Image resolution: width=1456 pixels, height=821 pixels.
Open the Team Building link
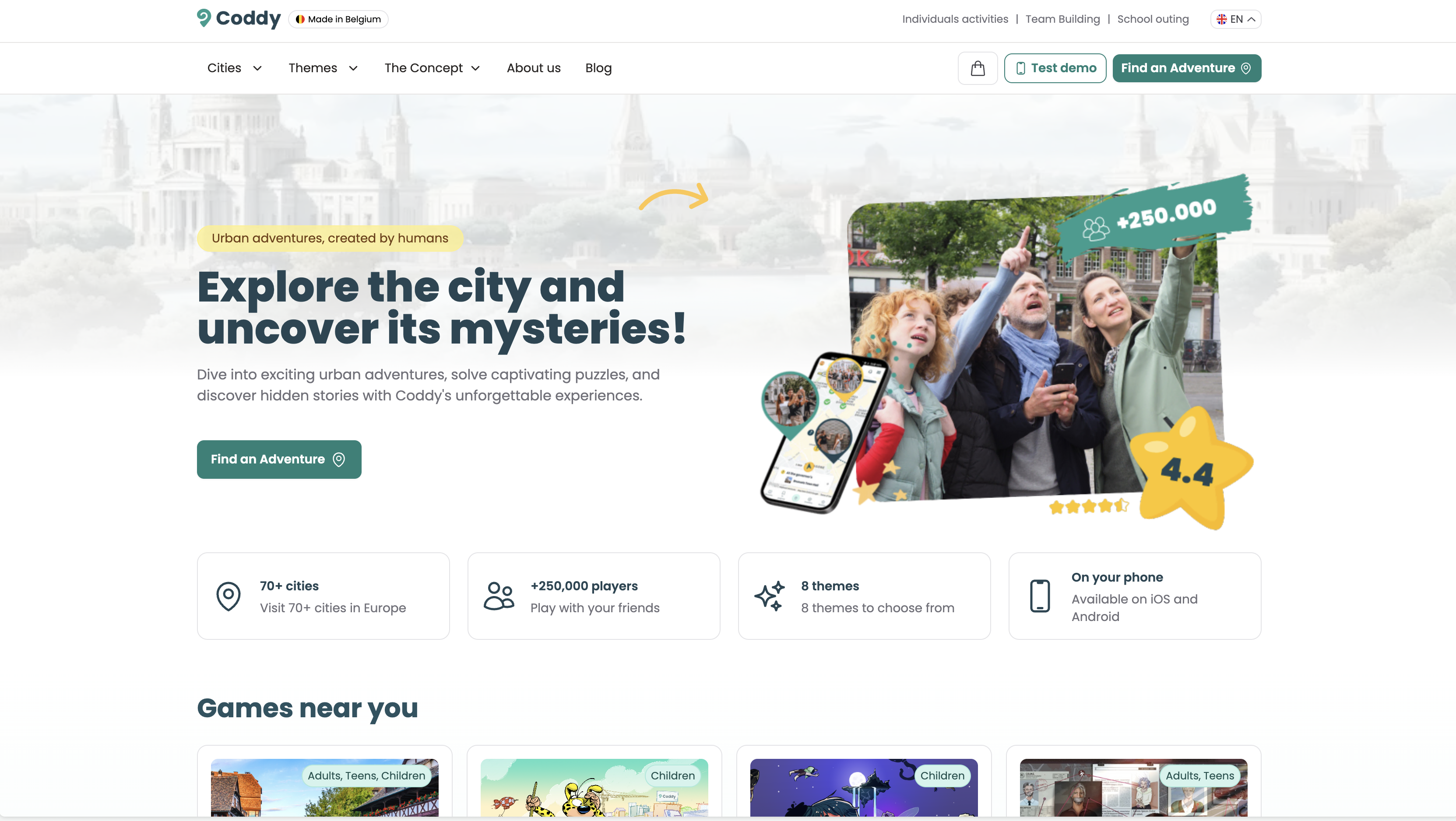(x=1062, y=19)
